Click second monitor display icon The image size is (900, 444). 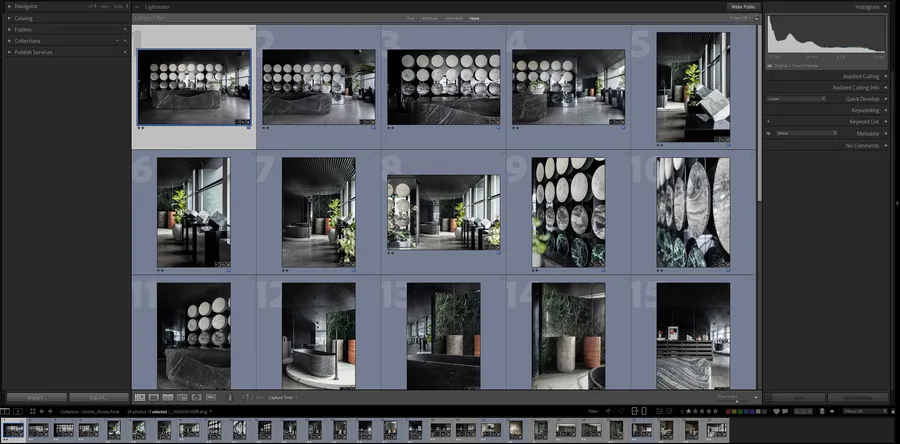tap(18, 411)
